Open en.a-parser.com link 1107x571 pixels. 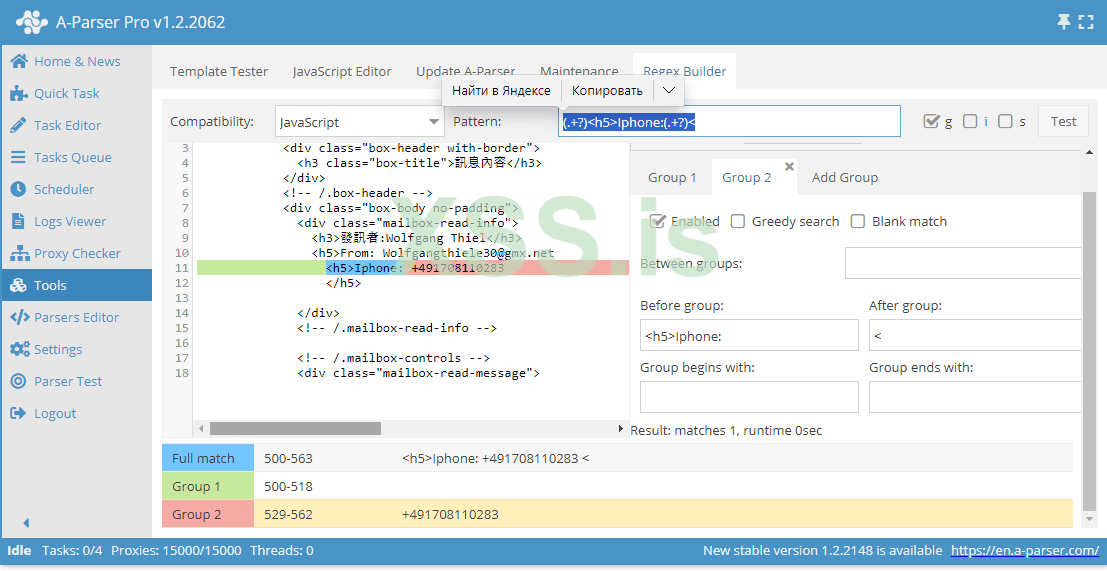(x=1024, y=551)
